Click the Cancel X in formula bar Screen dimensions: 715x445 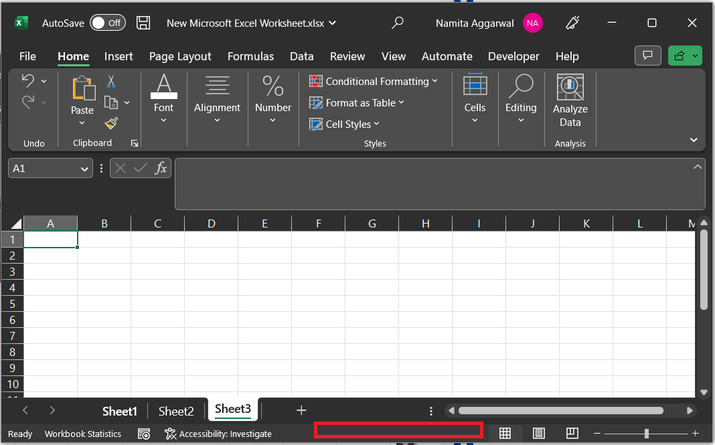[x=120, y=168]
